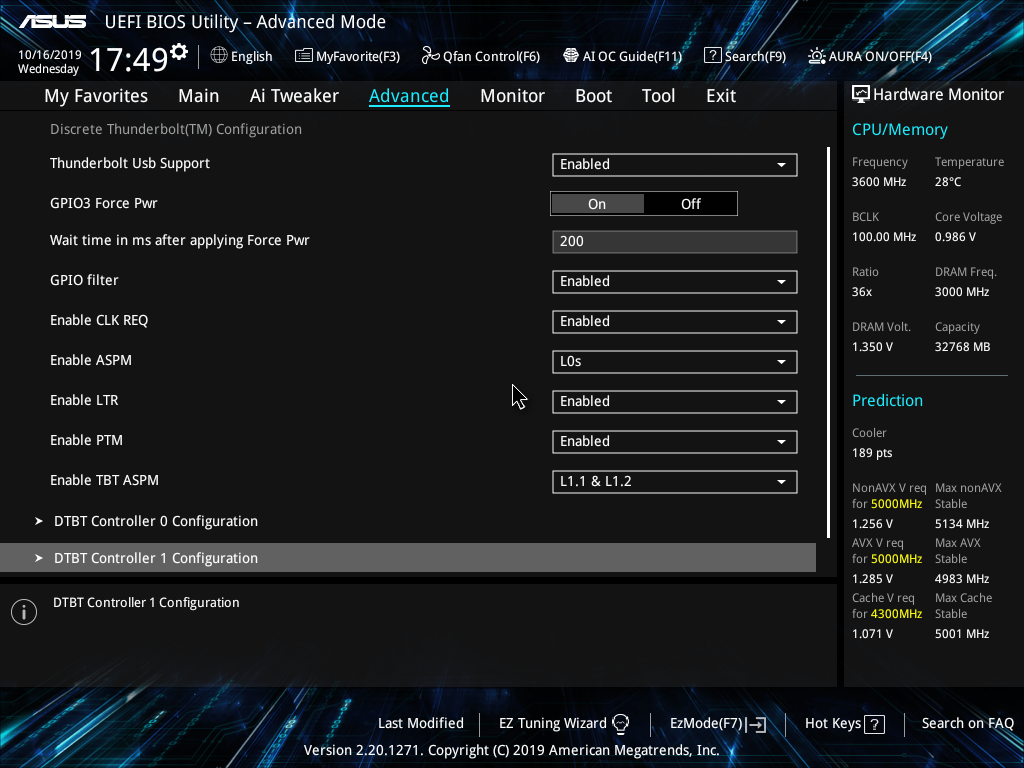The image size is (1024, 768).
Task: Open the Boot tab
Action: coord(593,96)
